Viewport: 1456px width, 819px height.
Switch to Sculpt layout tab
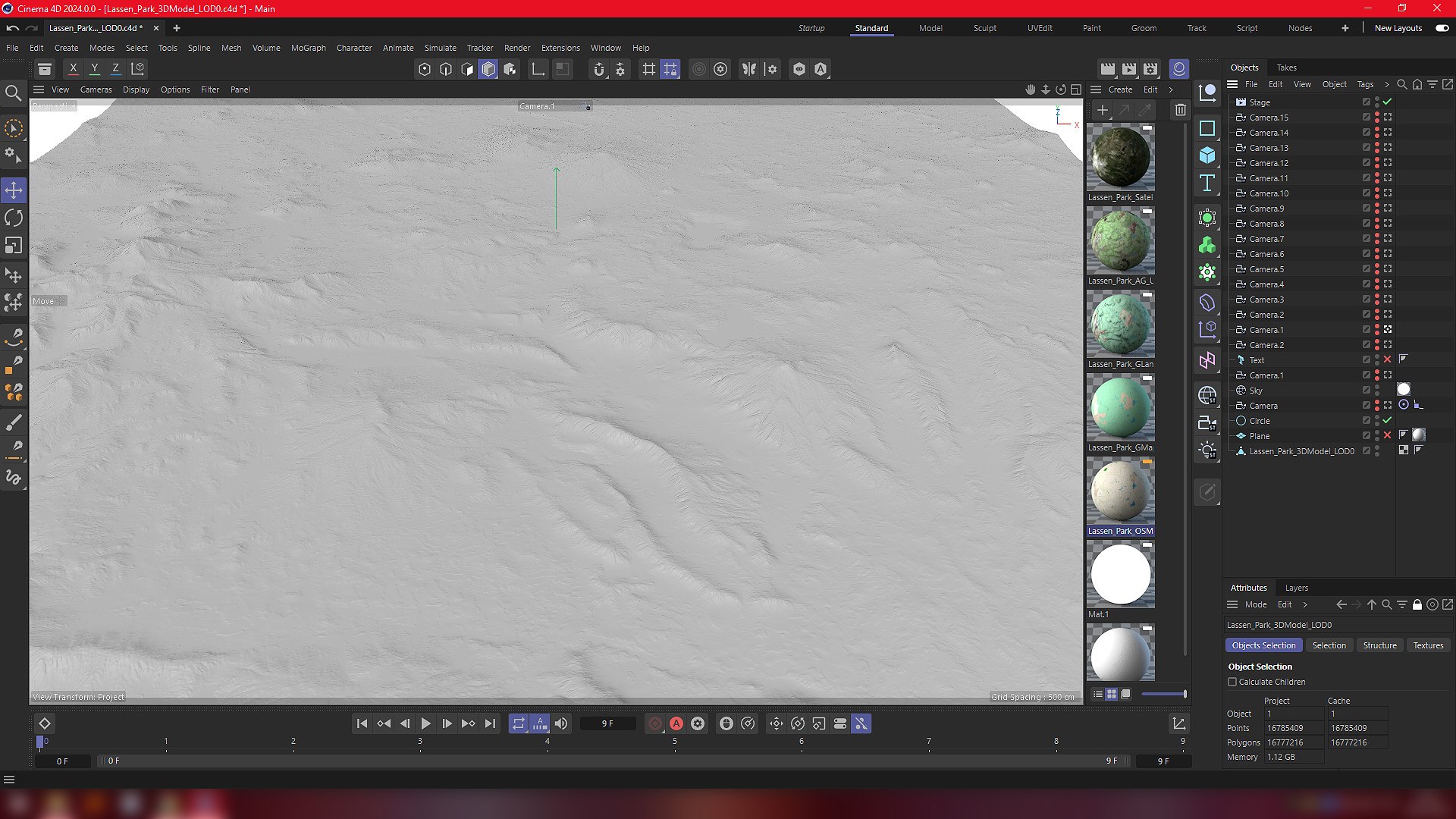(984, 28)
